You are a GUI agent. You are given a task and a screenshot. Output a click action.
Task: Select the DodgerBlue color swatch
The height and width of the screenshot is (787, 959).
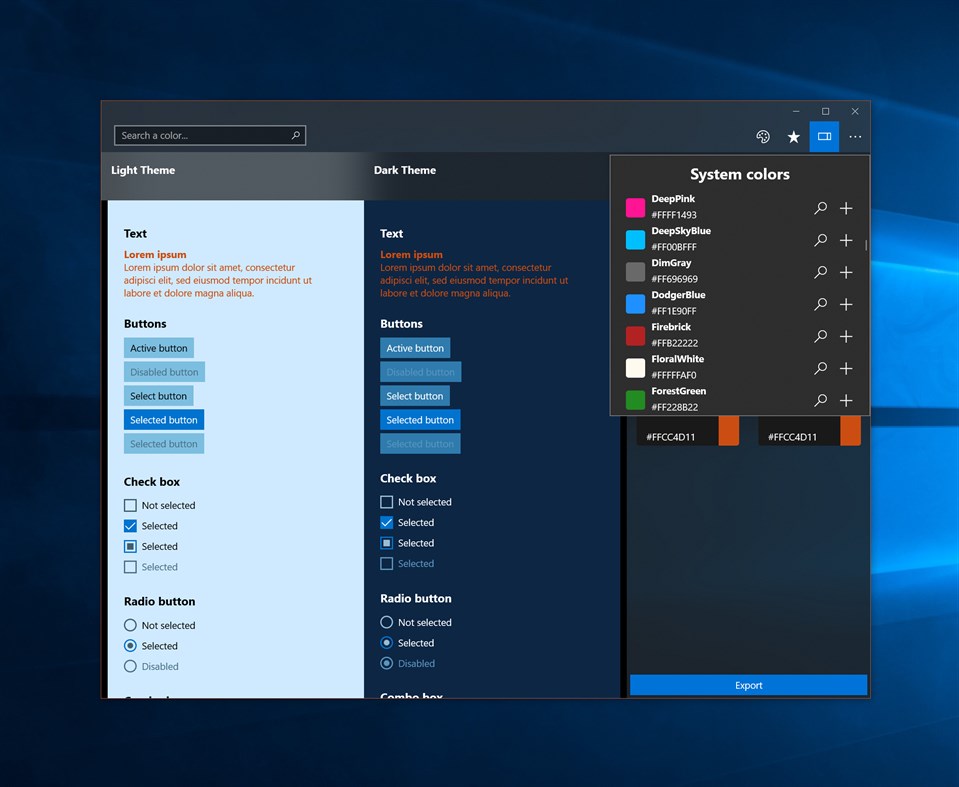point(634,301)
